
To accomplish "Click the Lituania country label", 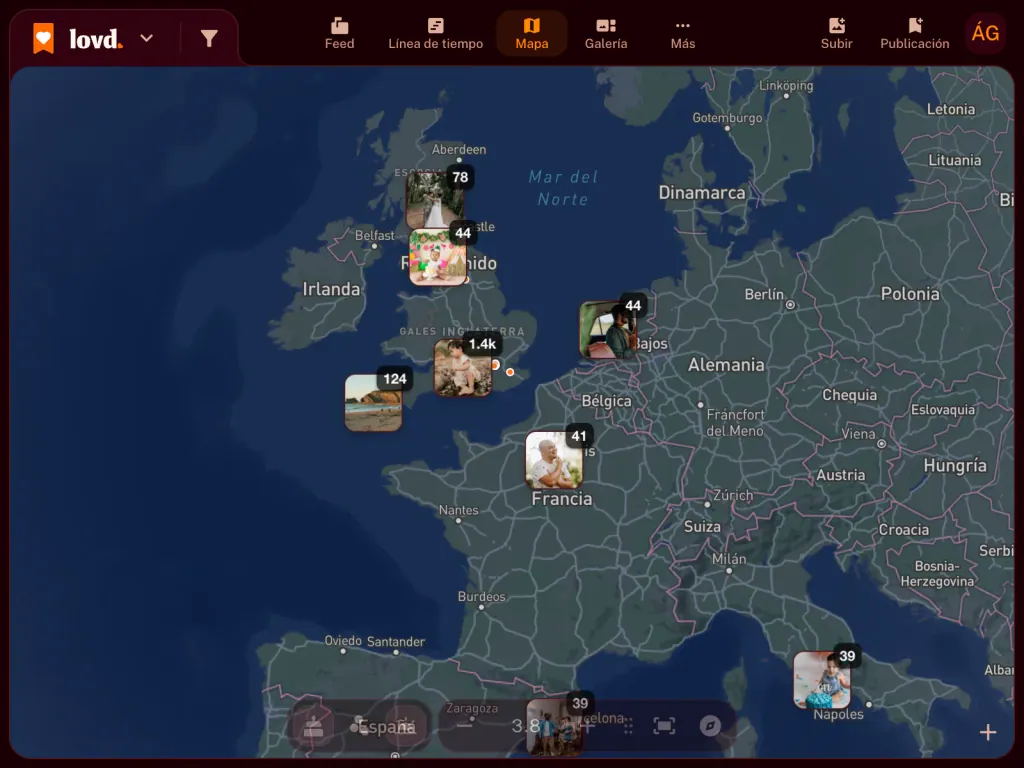I will pos(954,160).
